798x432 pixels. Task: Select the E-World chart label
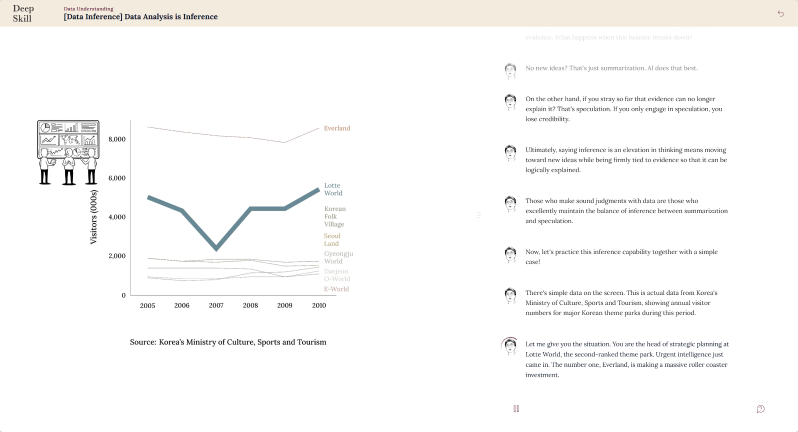pos(336,289)
